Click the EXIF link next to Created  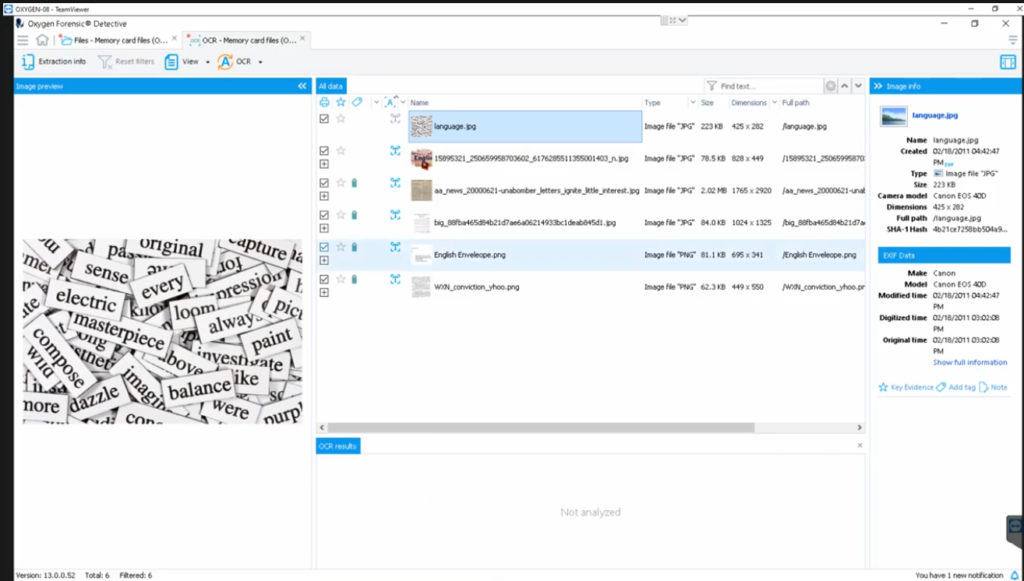click(x=949, y=164)
